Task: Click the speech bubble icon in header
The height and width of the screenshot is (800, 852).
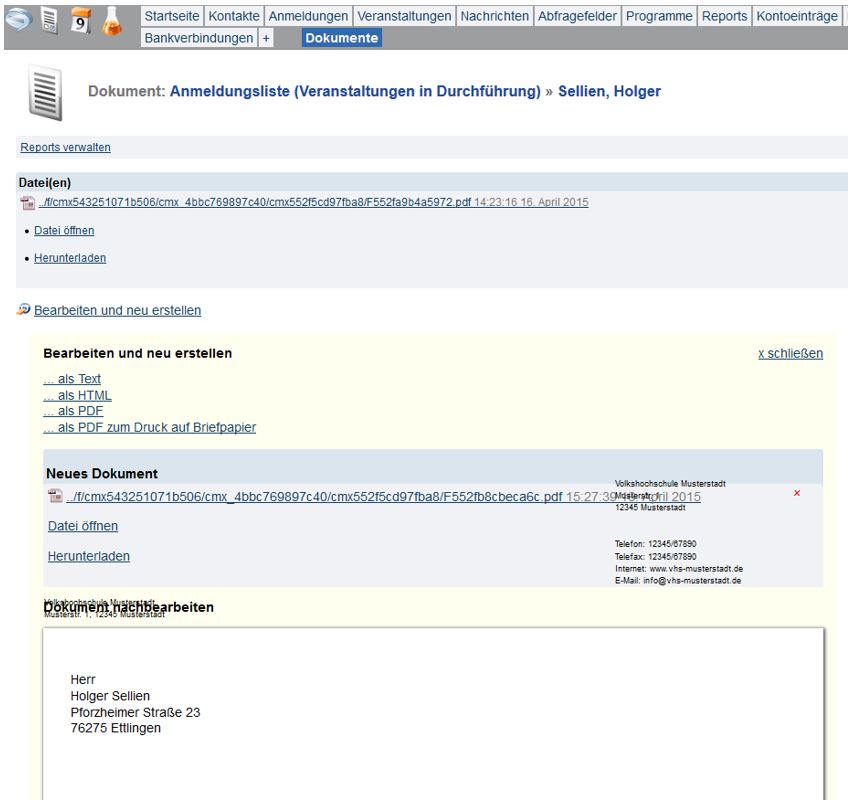Action: point(18,19)
